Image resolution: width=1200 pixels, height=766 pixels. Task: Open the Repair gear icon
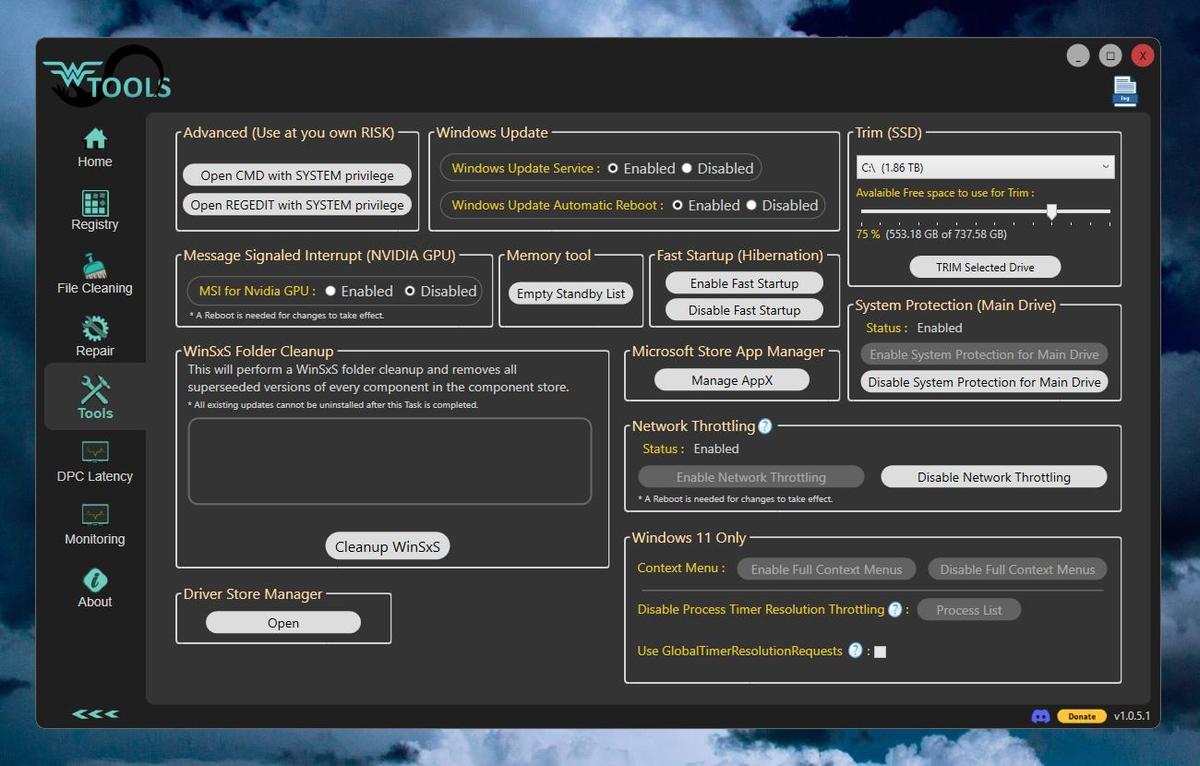[95, 329]
